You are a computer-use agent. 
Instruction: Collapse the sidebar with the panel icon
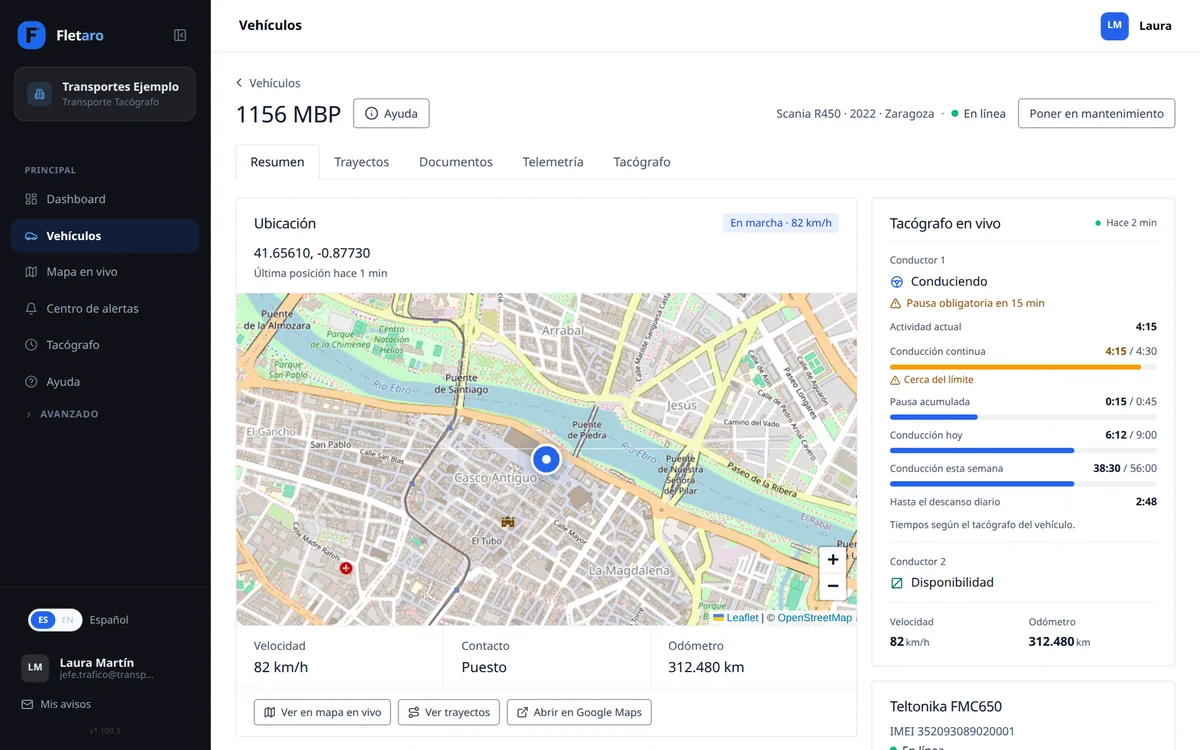180,35
